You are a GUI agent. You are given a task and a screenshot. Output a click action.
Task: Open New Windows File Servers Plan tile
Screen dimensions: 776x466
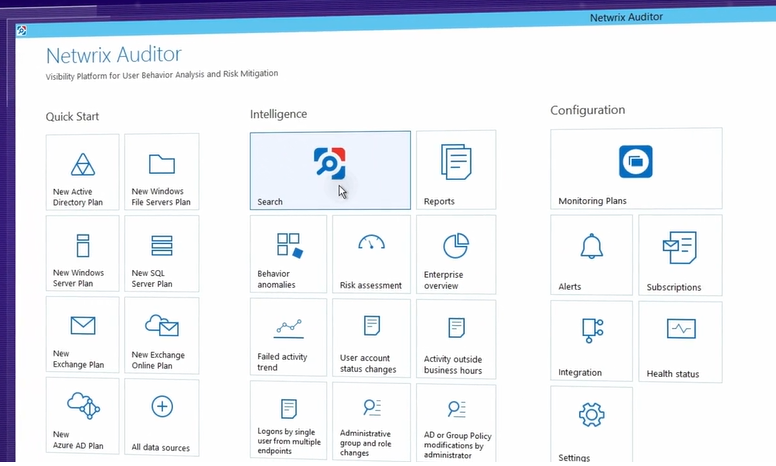[x=162, y=172]
